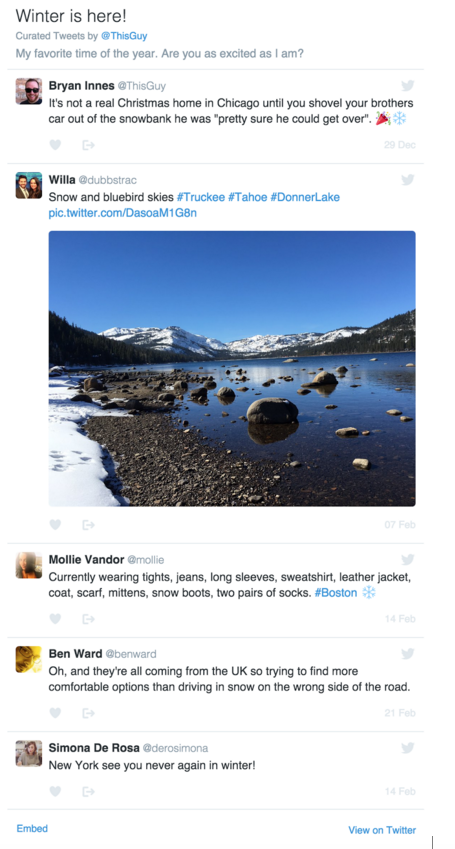Like Willa's Donner Lake photo tweet
The height and width of the screenshot is (849, 455).
(x=55, y=525)
